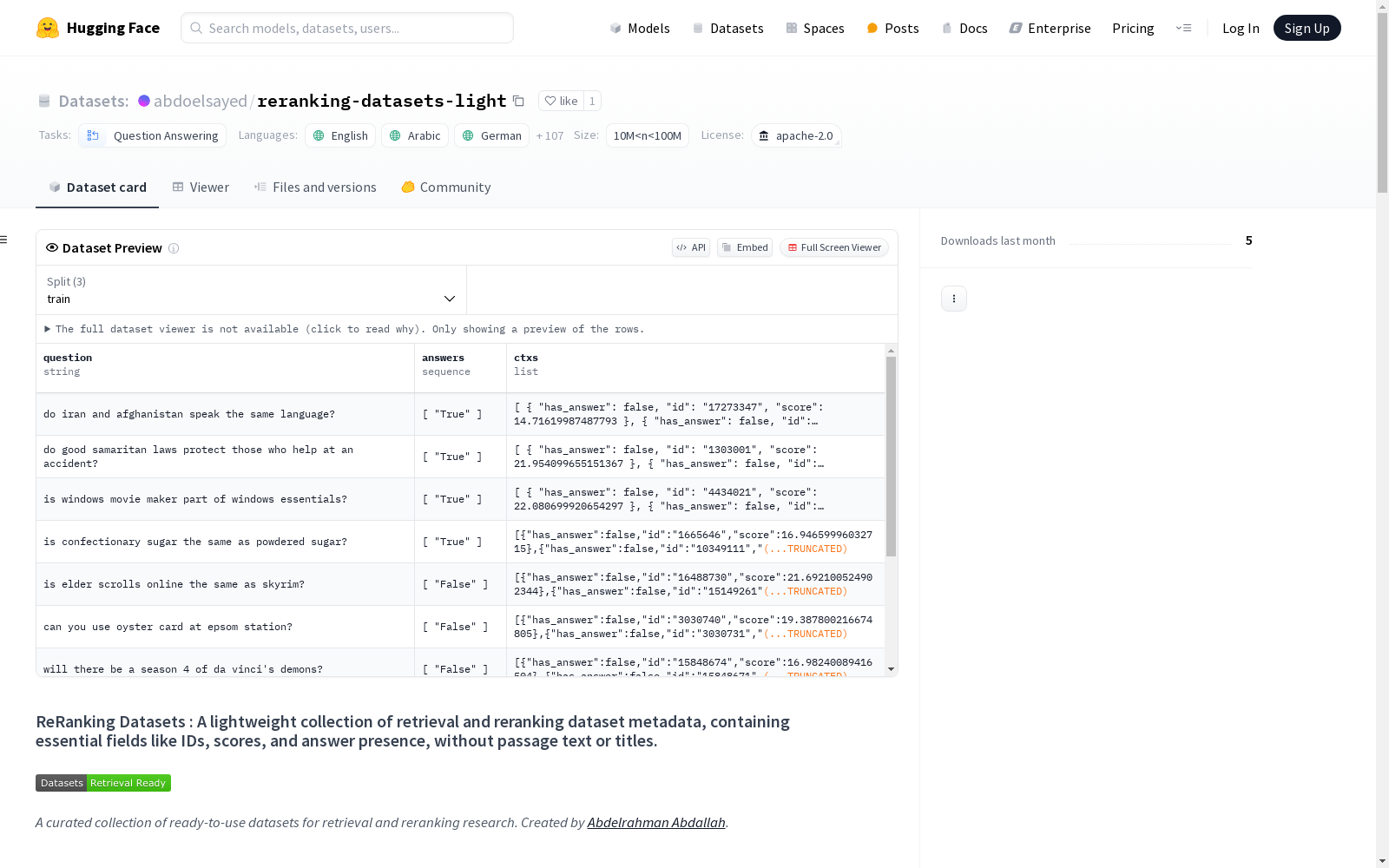Open Full Screen Viewer
The height and width of the screenshot is (868, 1389).
[x=834, y=247]
